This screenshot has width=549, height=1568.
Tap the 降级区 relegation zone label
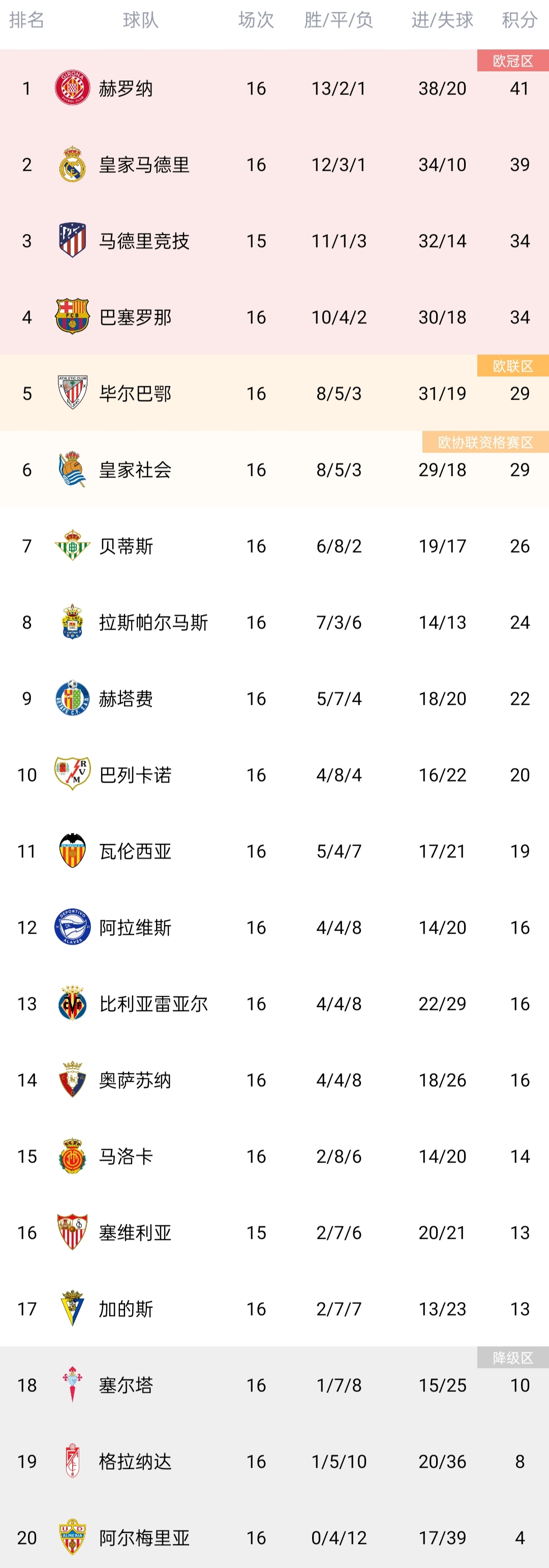click(x=513, y=1357)
